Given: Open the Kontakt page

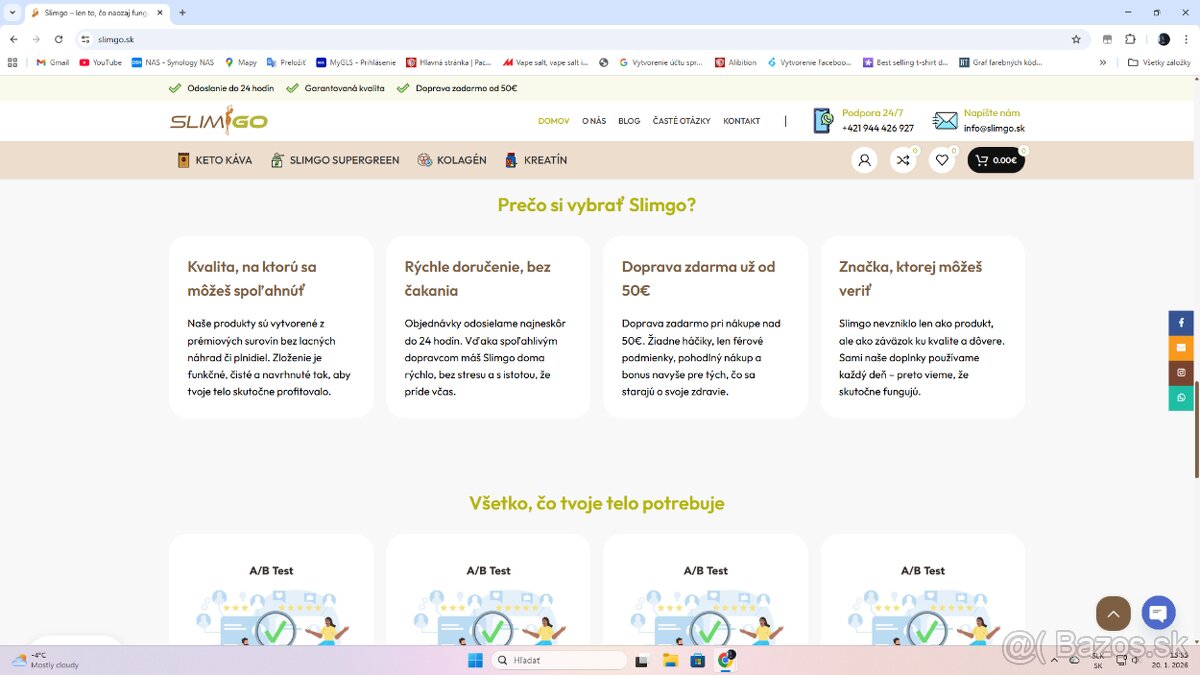Looking at the screenshot, I should [x=742, y=121].
